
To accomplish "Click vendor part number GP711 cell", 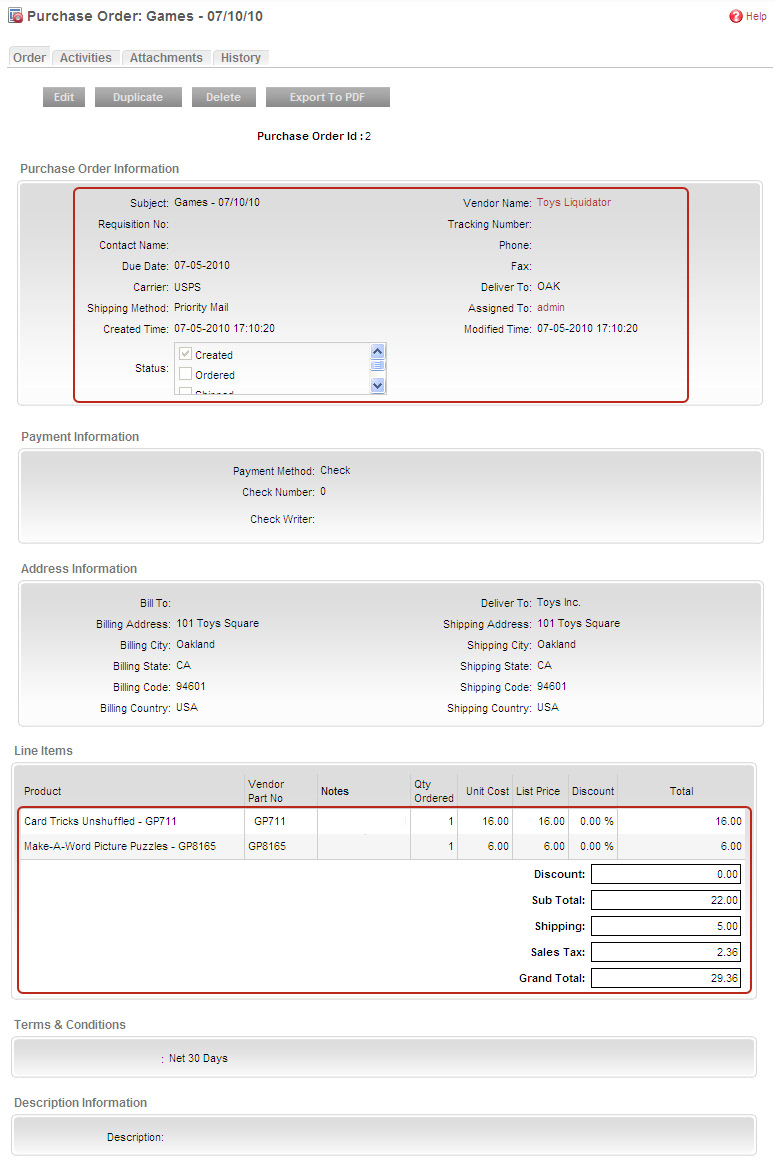I will (x=270, y=821).
